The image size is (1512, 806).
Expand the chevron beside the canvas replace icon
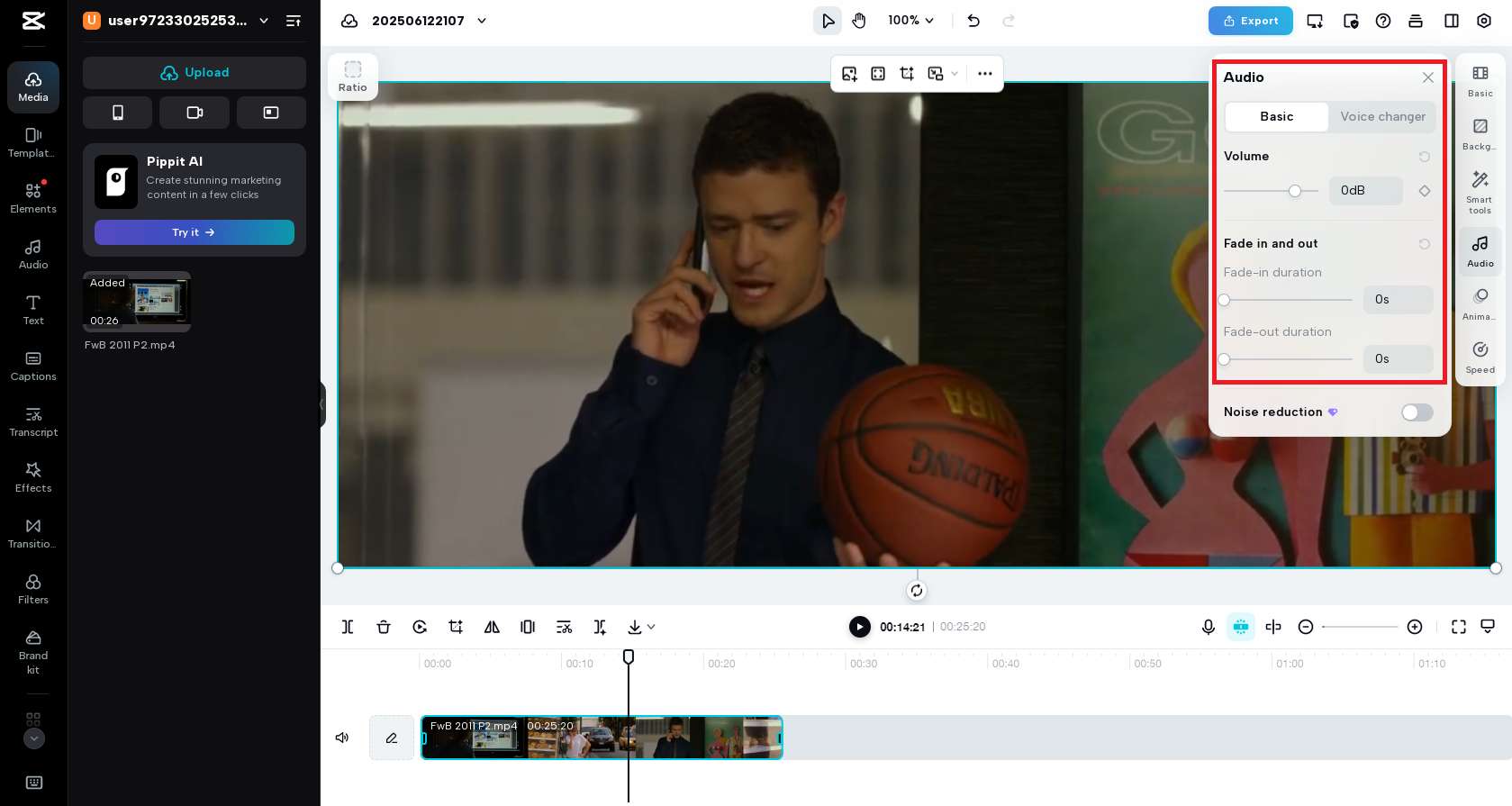click(x=955, y=74)
